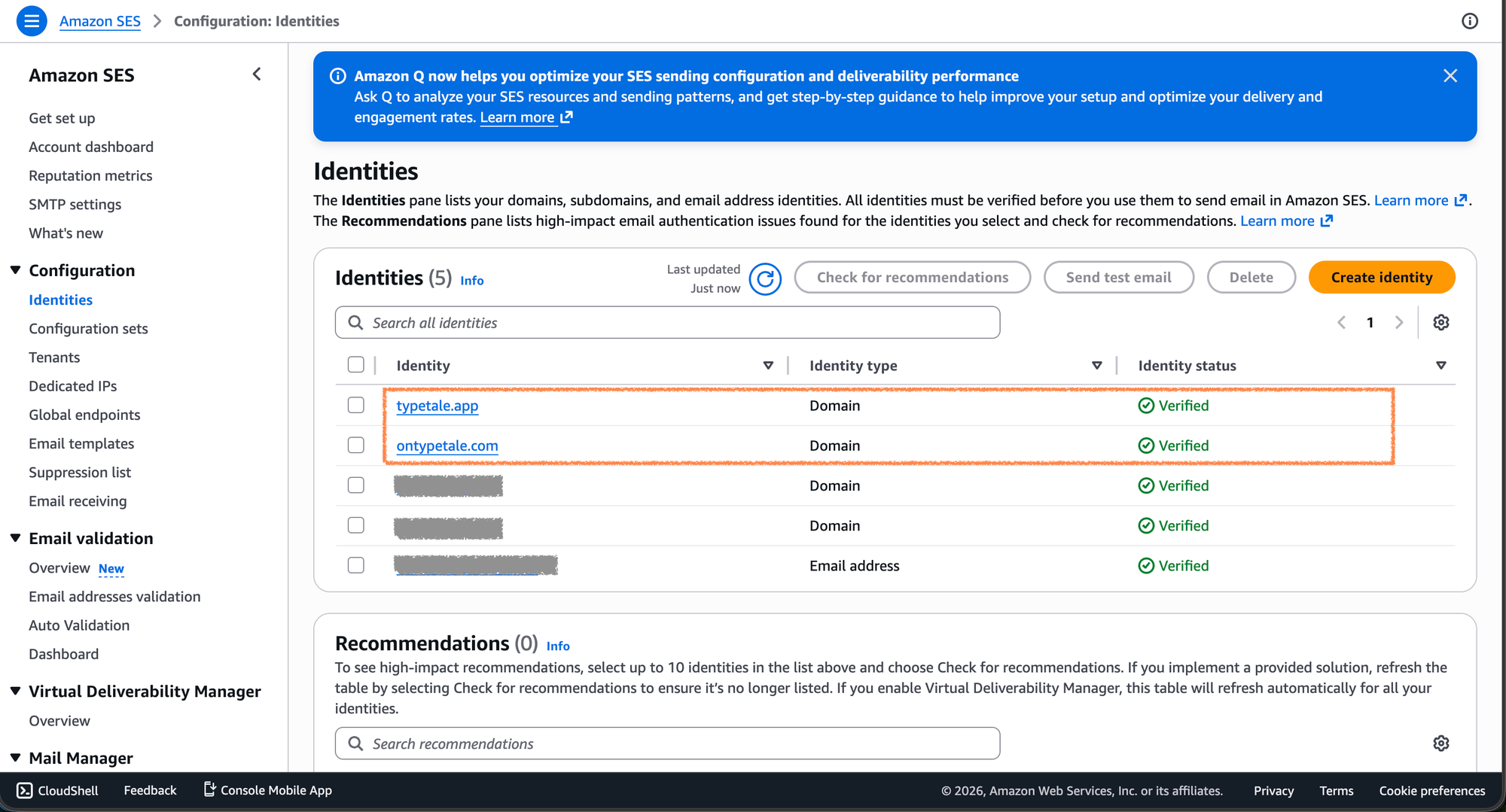Navigate to SMTP settings
1506x812 pixels.
(75, 205)
